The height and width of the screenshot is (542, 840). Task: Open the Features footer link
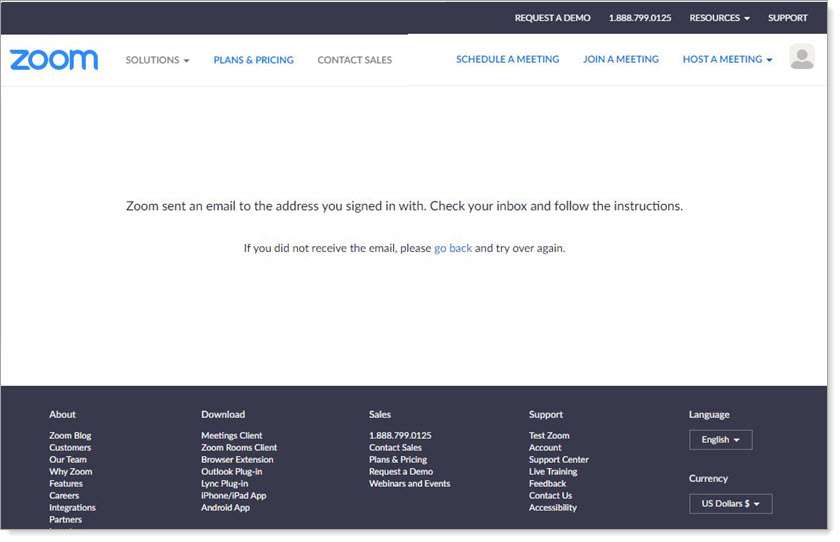pyautogui.click(x=66, y=484)
